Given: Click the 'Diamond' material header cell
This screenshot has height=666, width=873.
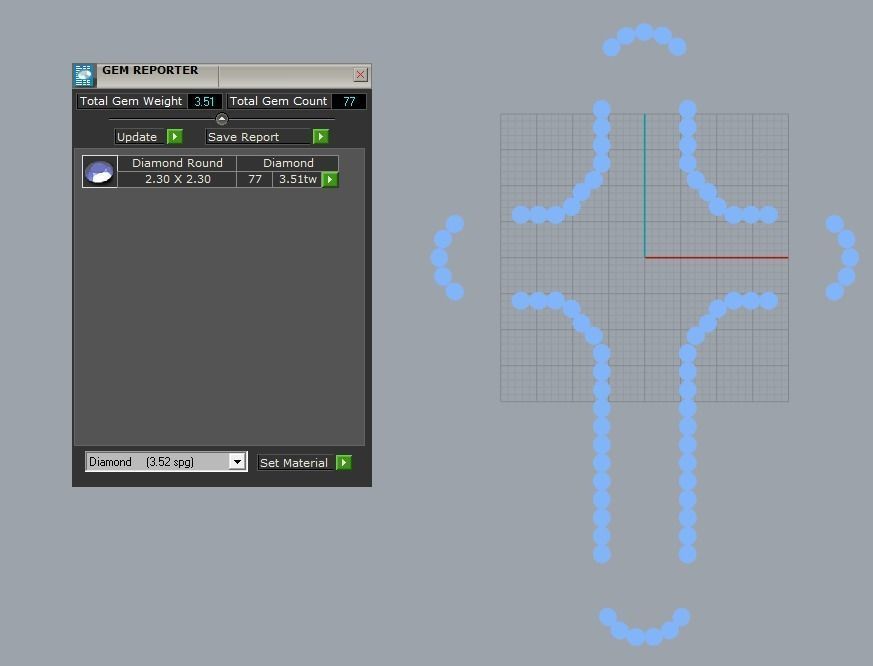Looking at the screenshot, I should [288, 163].
